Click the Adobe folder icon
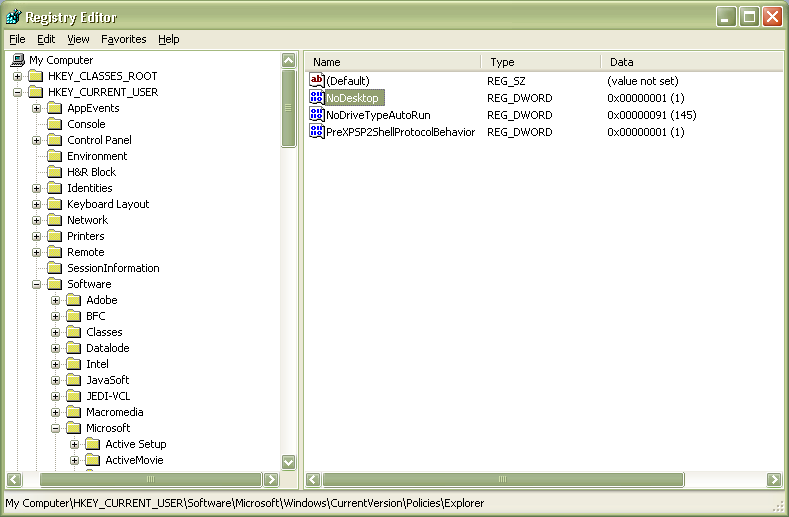789x517 pixels. coord(73,300)
